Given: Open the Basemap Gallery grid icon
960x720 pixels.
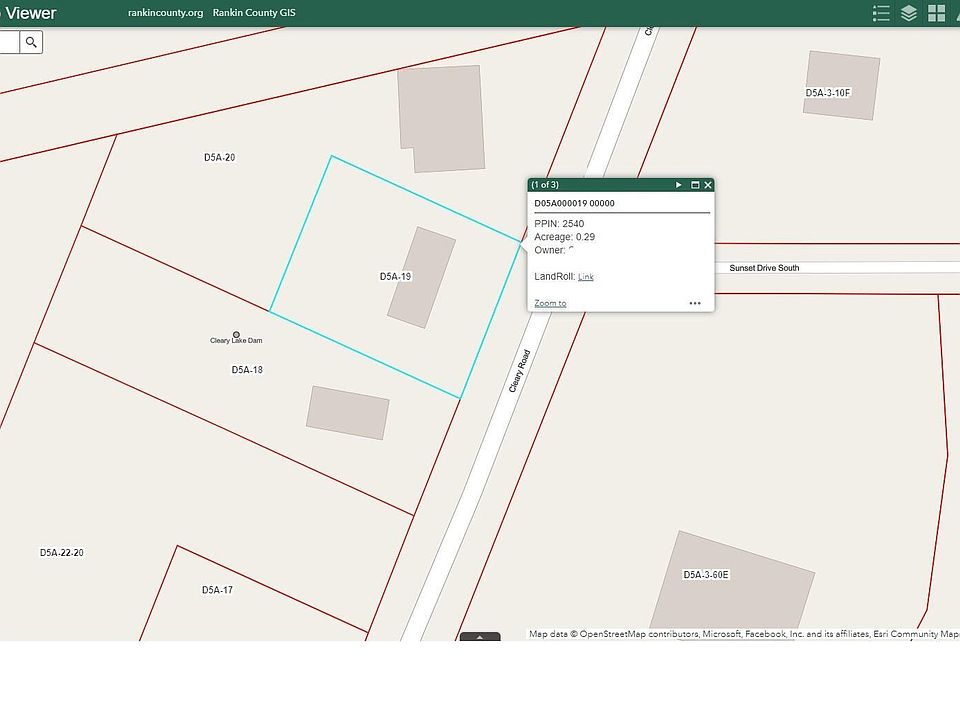Looking at the screenshot, I should [937, 13].
